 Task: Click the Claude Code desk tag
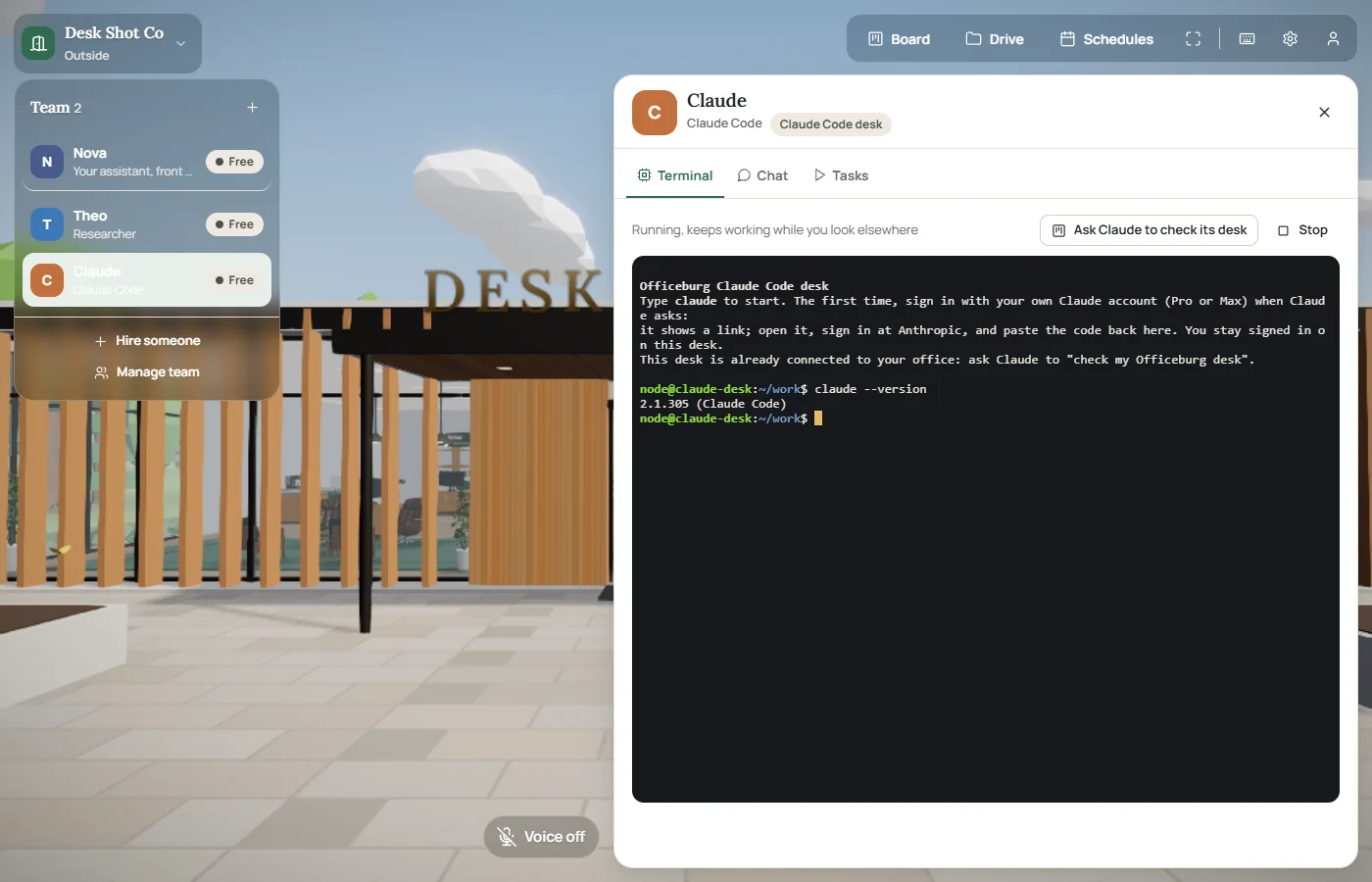click(x=831, y=124)
